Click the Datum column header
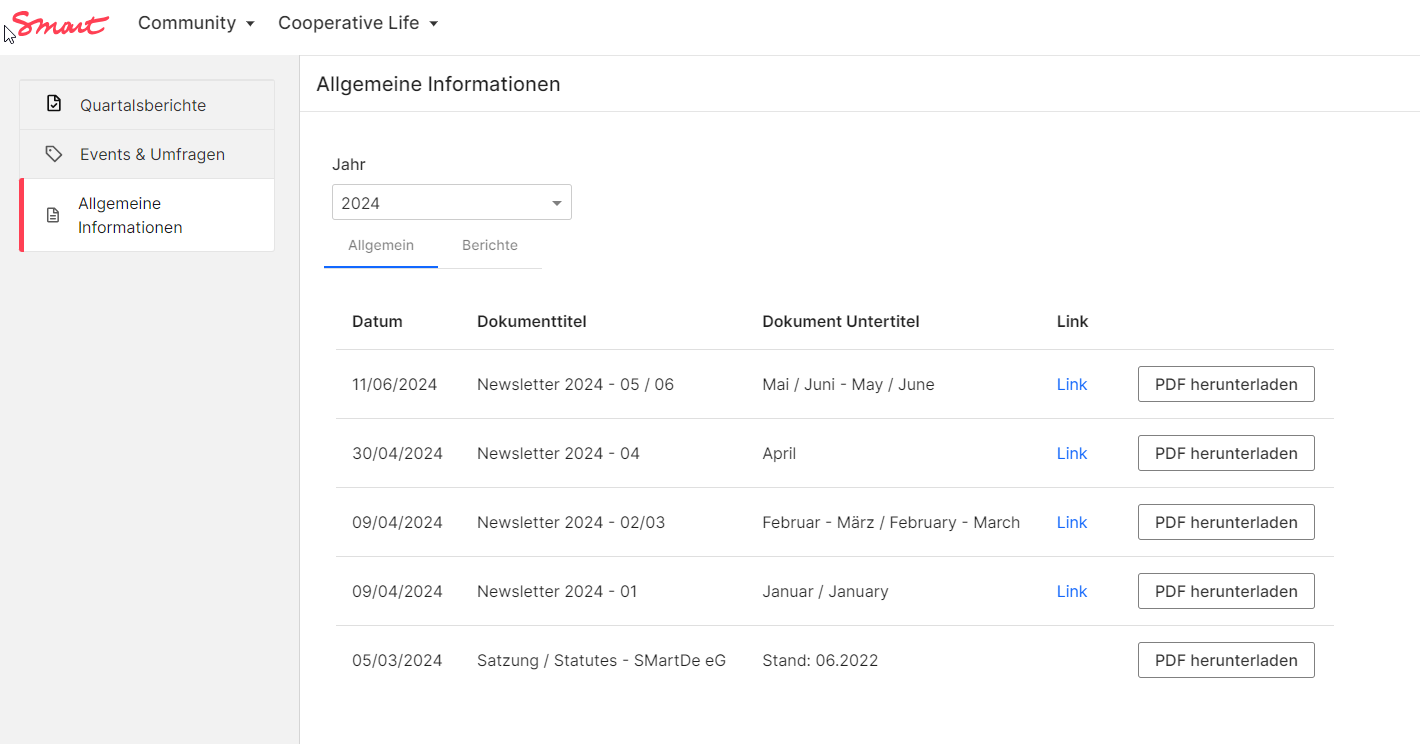The height and width of the screenshot is (744, 1420). click(377, 321)
